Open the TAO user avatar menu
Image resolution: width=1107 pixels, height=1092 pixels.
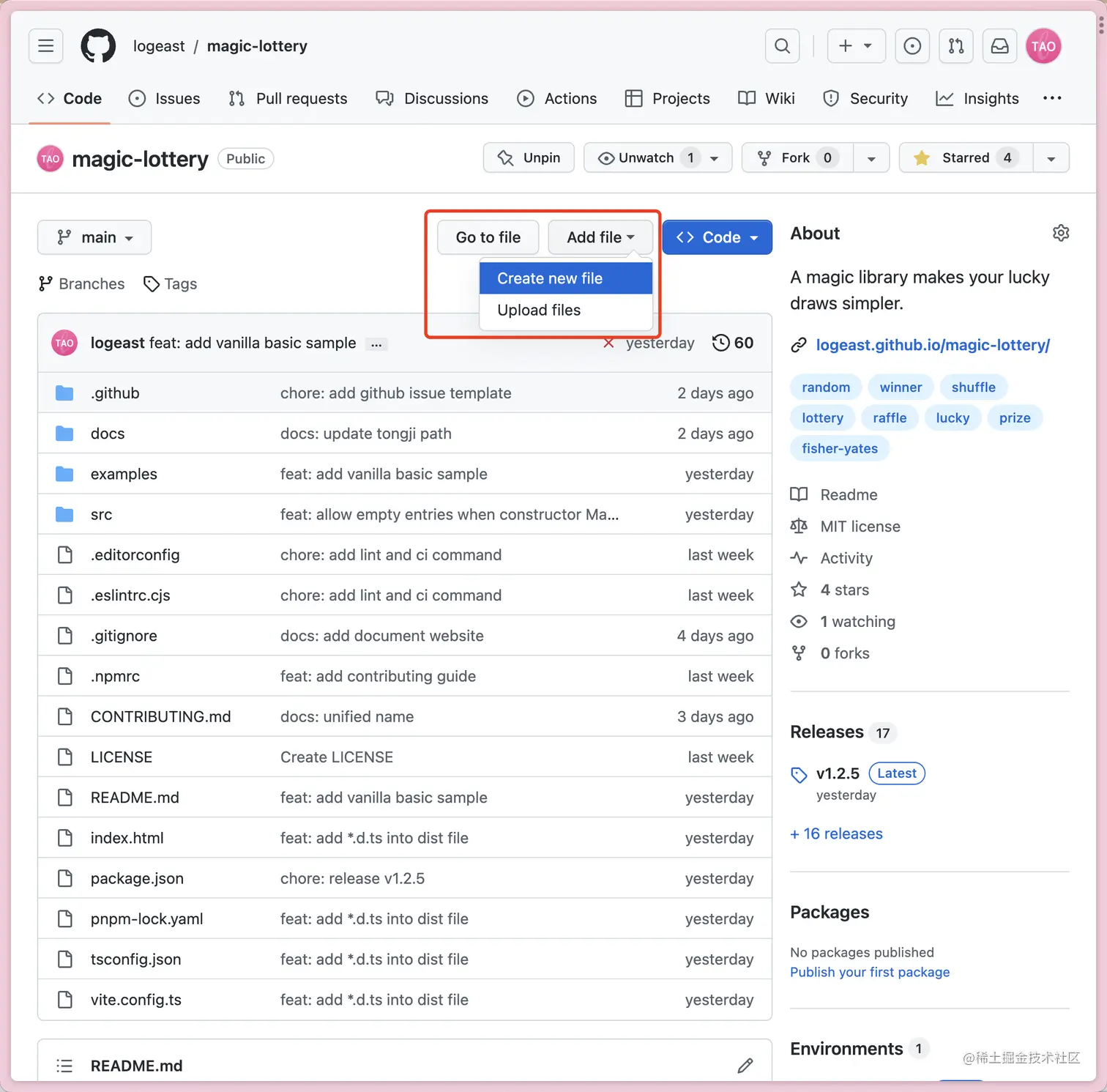pyautogui.click(x=1043, y=46)
